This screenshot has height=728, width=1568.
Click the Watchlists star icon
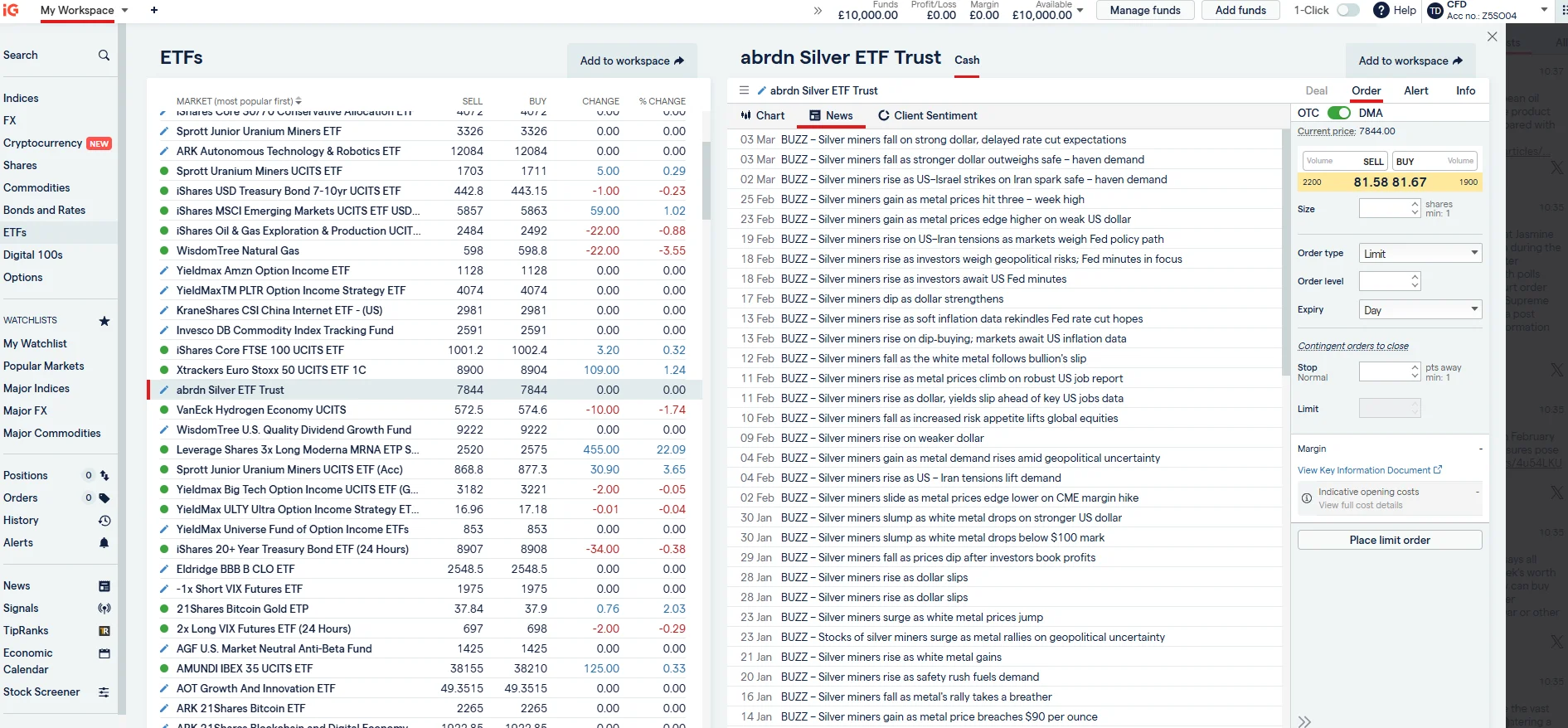point(104,321)
